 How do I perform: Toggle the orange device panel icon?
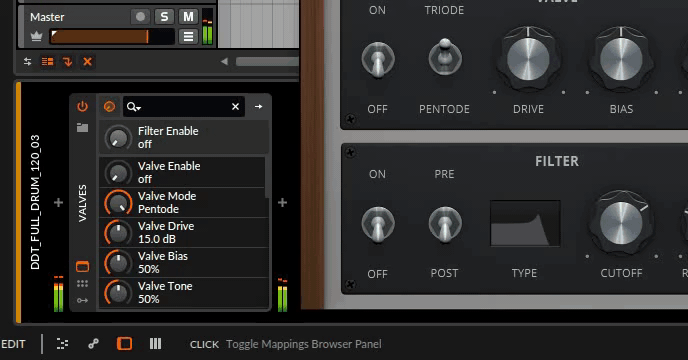125,344
